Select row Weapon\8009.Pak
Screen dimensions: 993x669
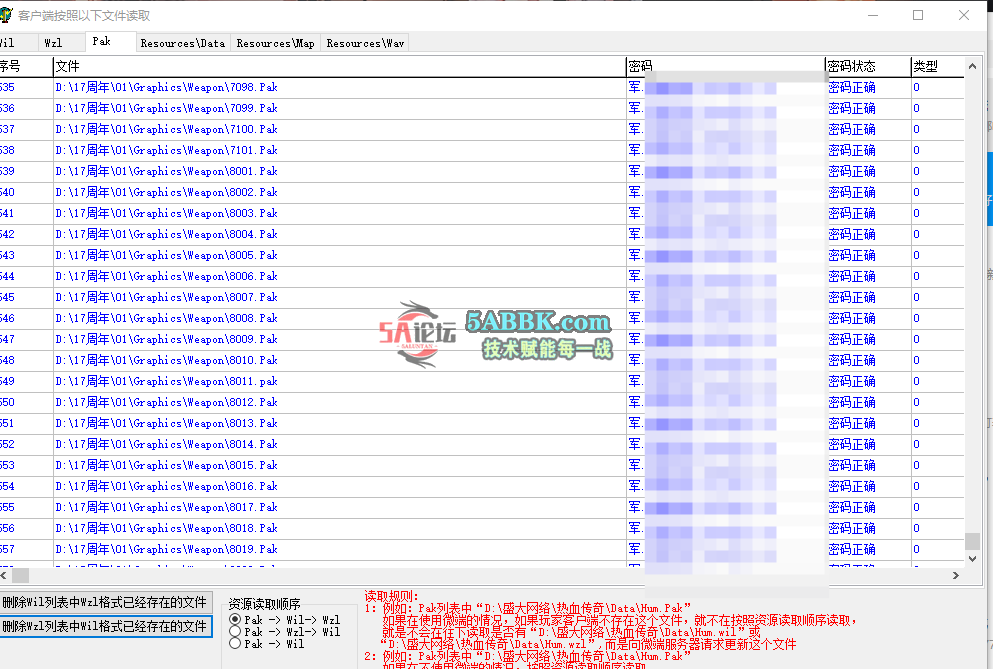click(481, 339)
